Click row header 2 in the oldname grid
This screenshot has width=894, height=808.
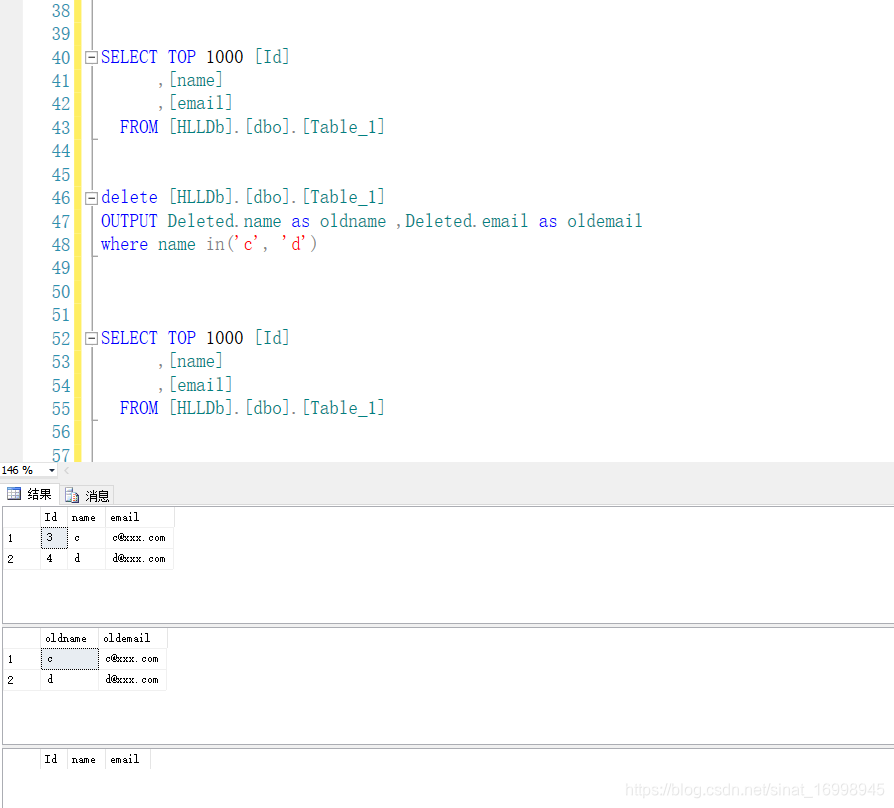(11, 679)
